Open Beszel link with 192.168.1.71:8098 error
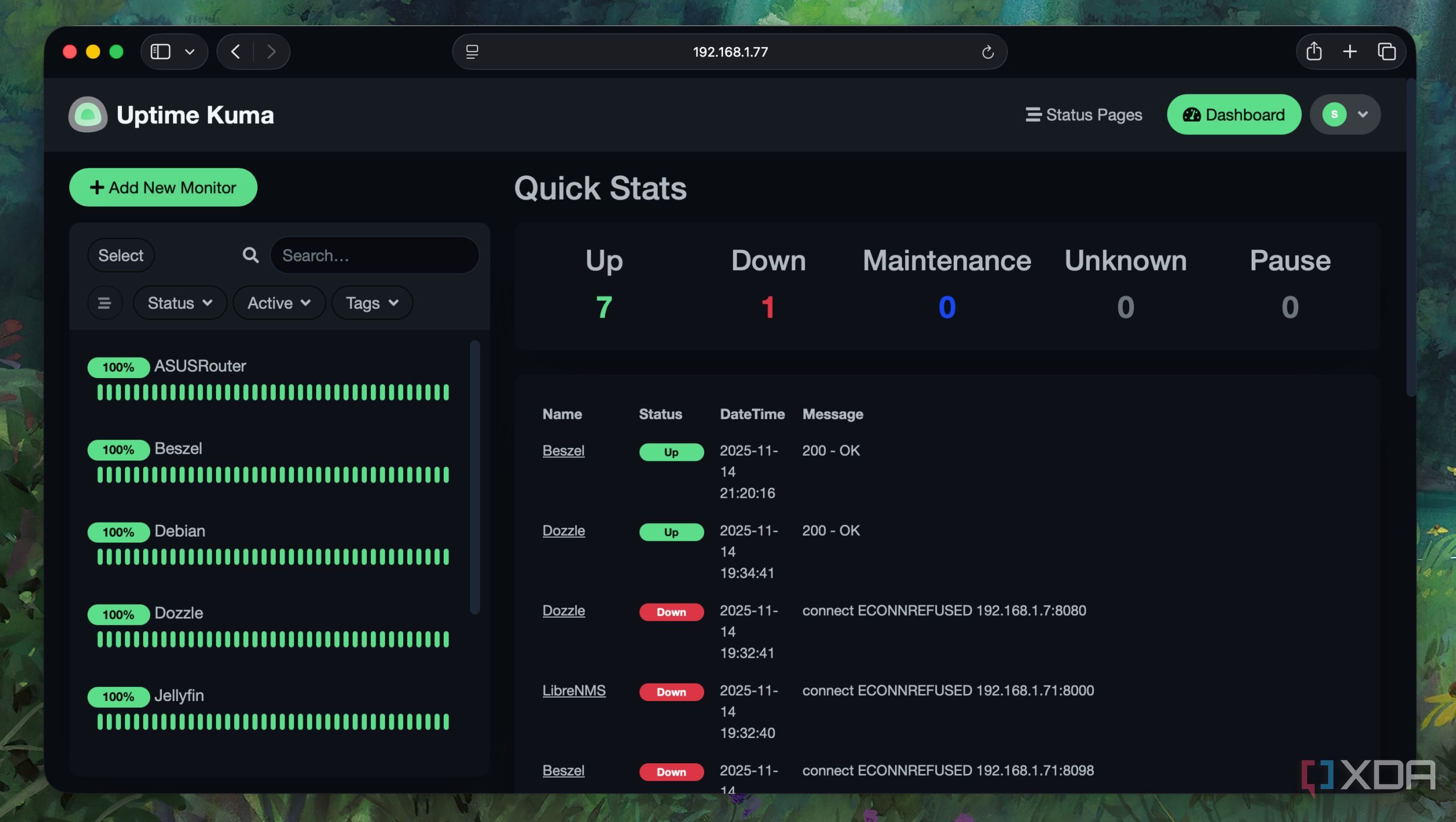 tap(563, 770)
